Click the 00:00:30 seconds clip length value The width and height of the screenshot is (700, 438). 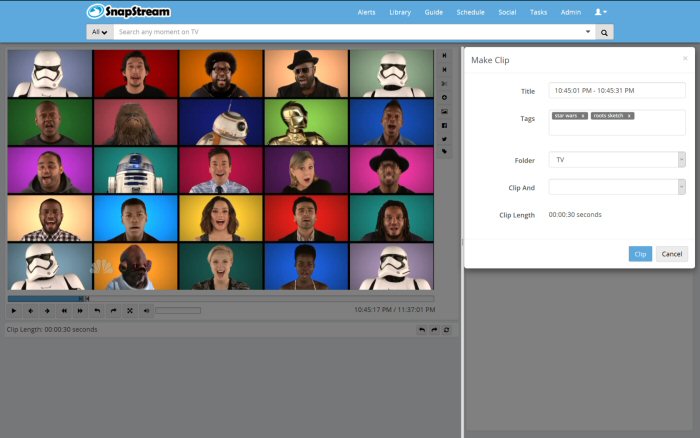click(x=575, y=215)
